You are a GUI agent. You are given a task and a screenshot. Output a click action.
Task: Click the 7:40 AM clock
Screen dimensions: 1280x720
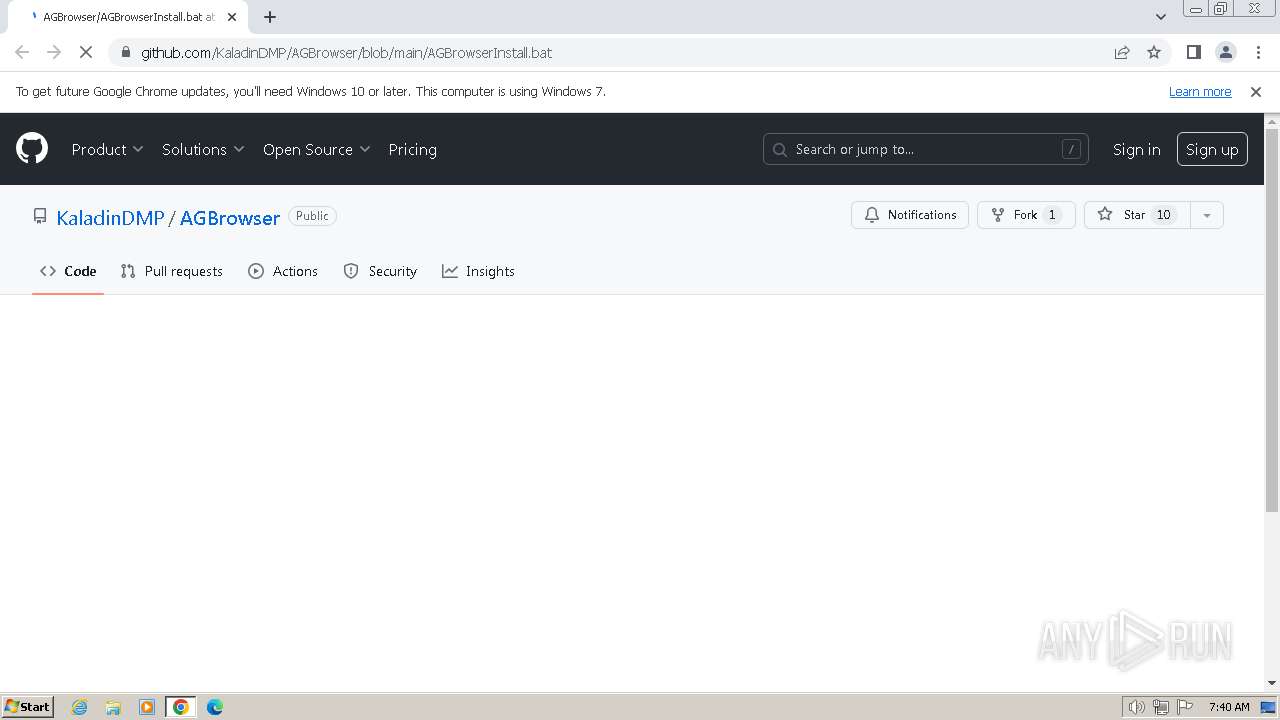click(x=1229, y=706)
